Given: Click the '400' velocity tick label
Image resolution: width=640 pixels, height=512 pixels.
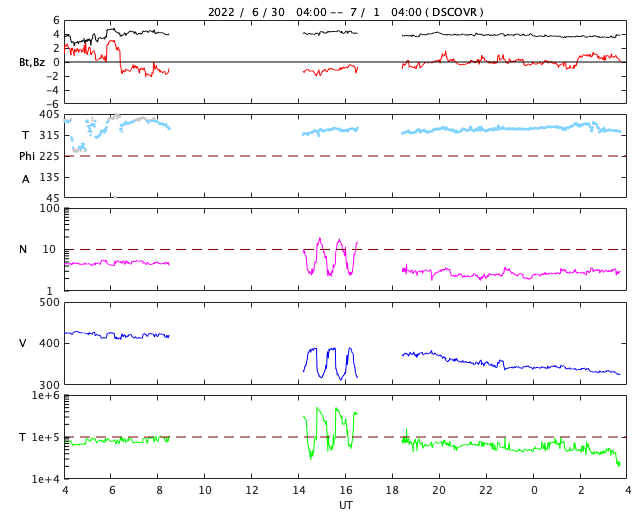Looking at the screenshot, I should 49,343.
